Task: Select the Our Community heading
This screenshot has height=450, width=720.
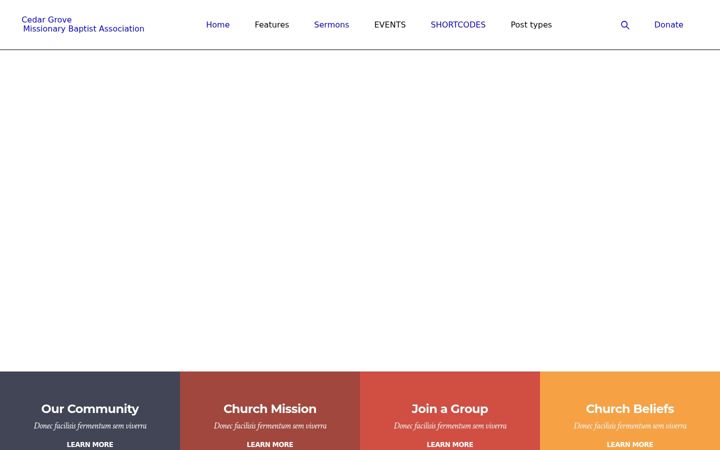Action: tap(90, 409)
